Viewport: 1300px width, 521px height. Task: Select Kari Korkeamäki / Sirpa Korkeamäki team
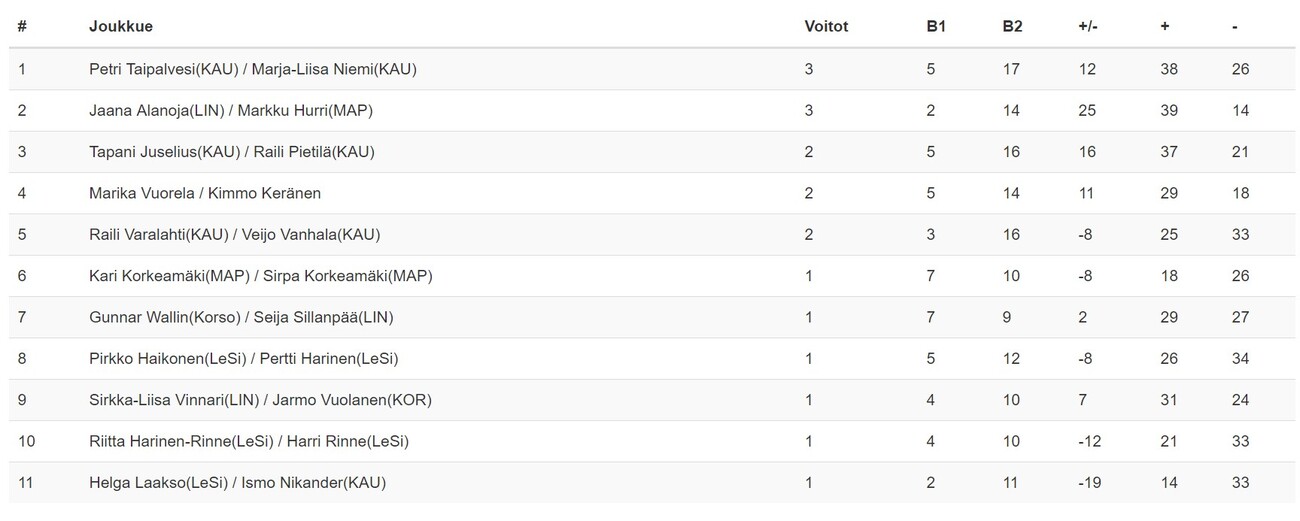coord(260,276)
